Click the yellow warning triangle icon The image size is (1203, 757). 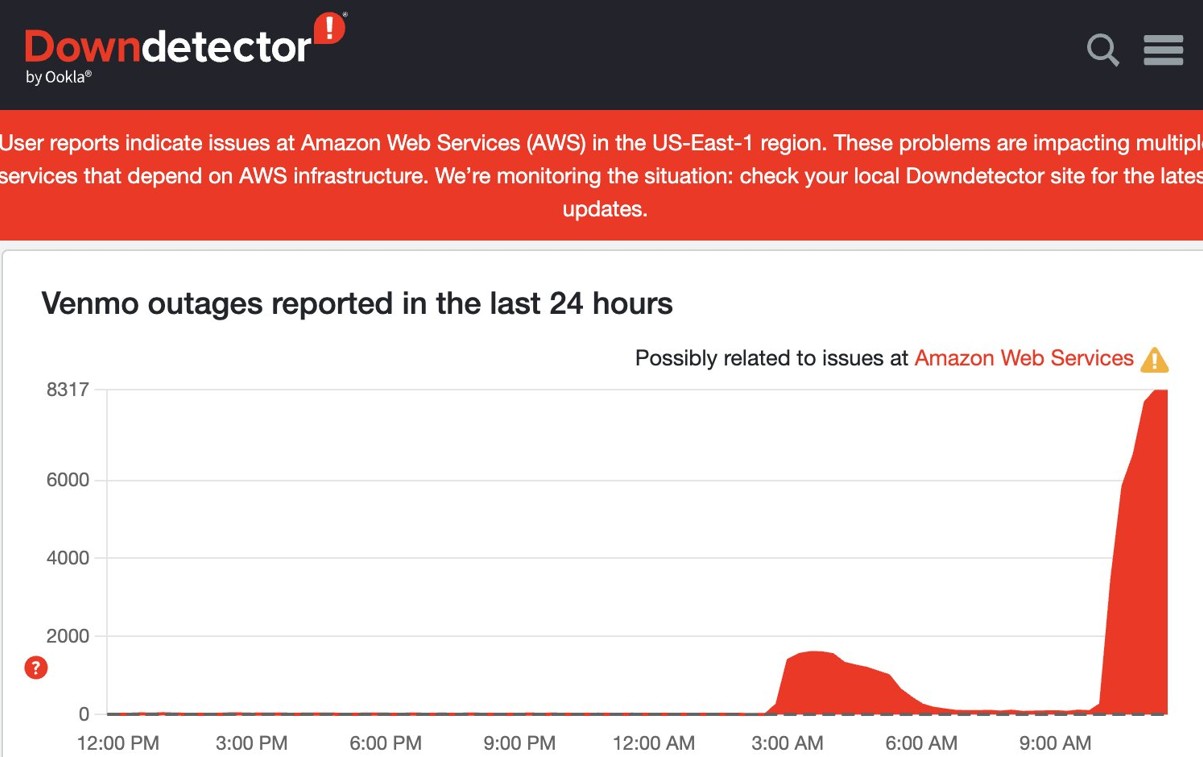[1155, 359]
